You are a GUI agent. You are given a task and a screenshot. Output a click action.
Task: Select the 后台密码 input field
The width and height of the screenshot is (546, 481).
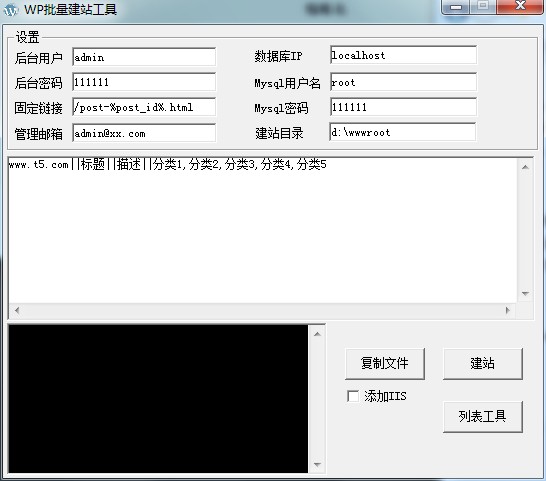tap(144, 82)
